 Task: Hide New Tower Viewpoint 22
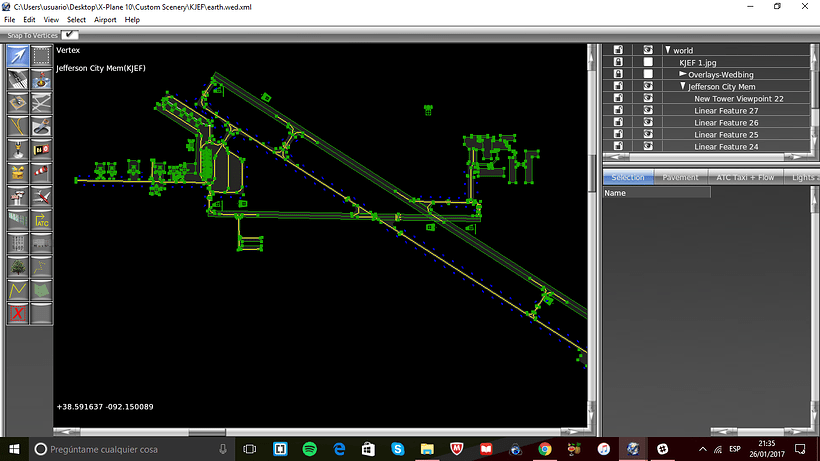click(648, 98)
